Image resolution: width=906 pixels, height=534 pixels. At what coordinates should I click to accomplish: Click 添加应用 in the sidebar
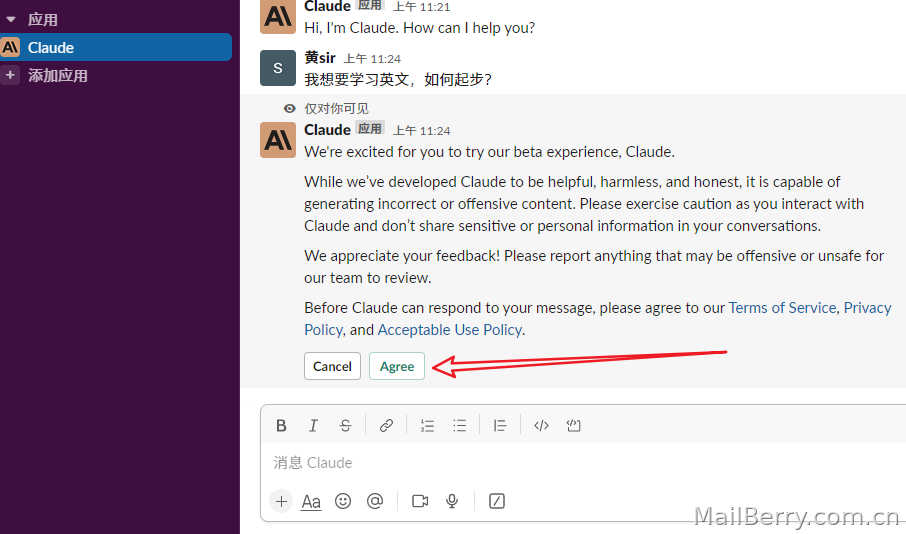pos(58,76)
